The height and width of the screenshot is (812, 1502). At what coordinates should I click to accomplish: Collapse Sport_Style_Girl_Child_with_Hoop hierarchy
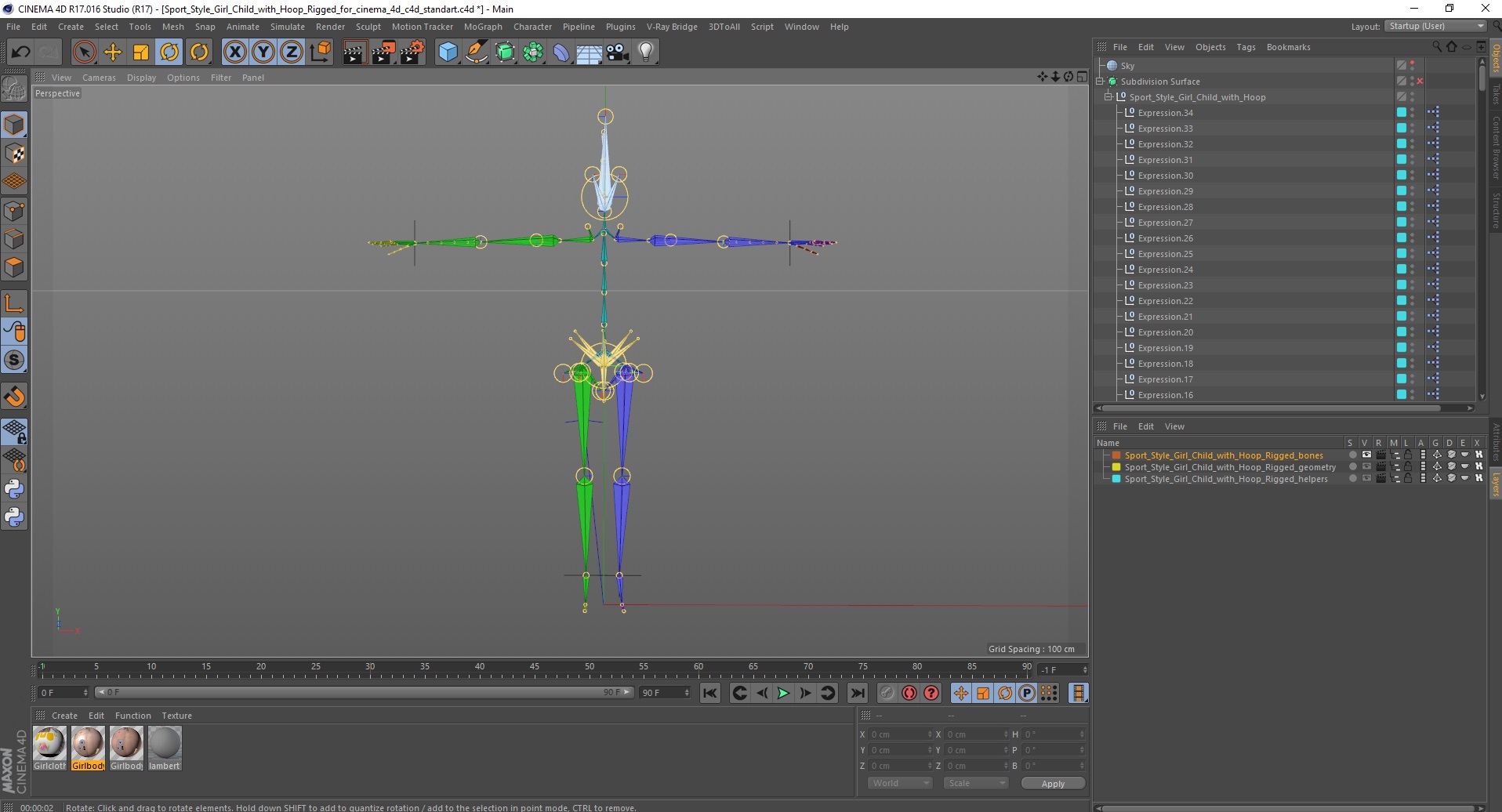(x=1108, y=97)
